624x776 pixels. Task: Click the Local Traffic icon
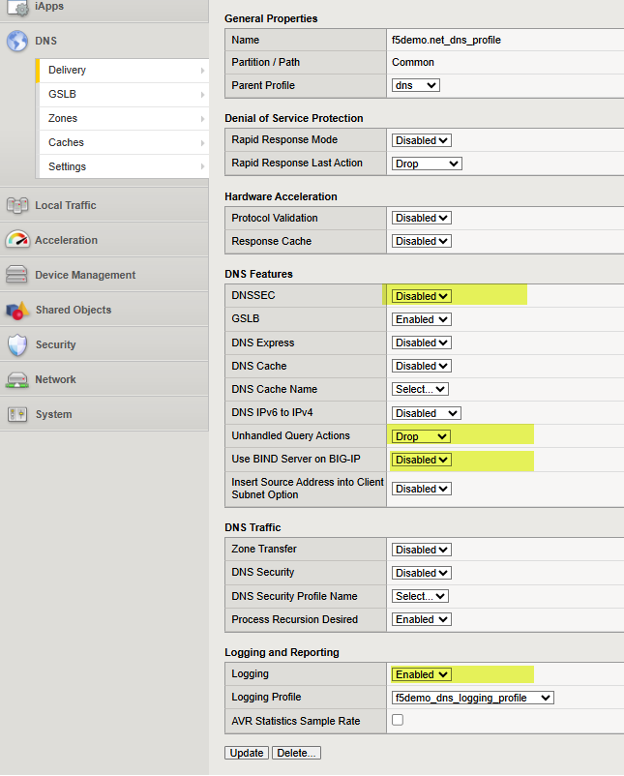pyautogui.click(x=17, y=205)
